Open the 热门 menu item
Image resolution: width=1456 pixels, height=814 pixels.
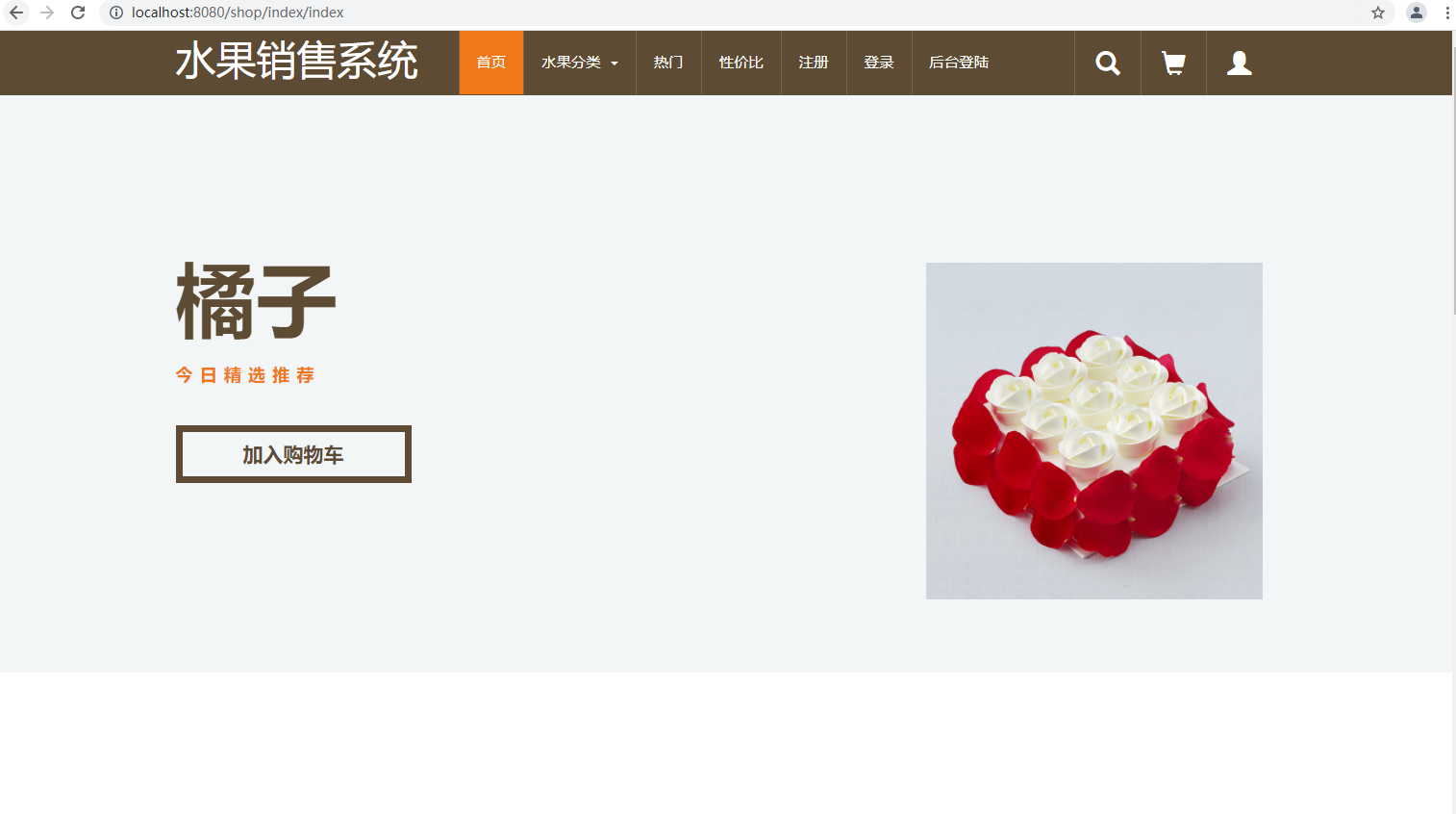pos(668,63)
